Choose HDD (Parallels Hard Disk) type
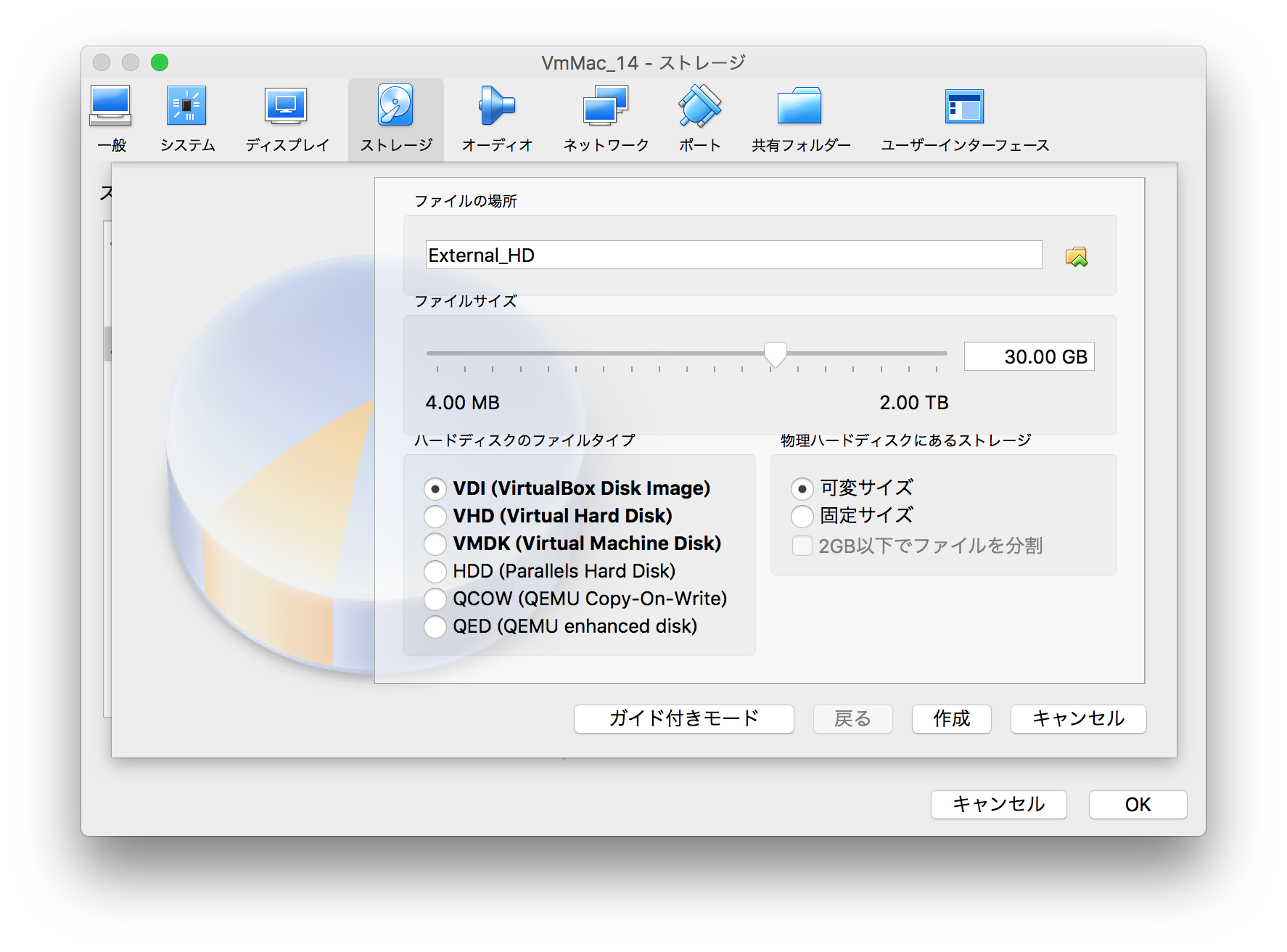 click(x=435, y=572)
